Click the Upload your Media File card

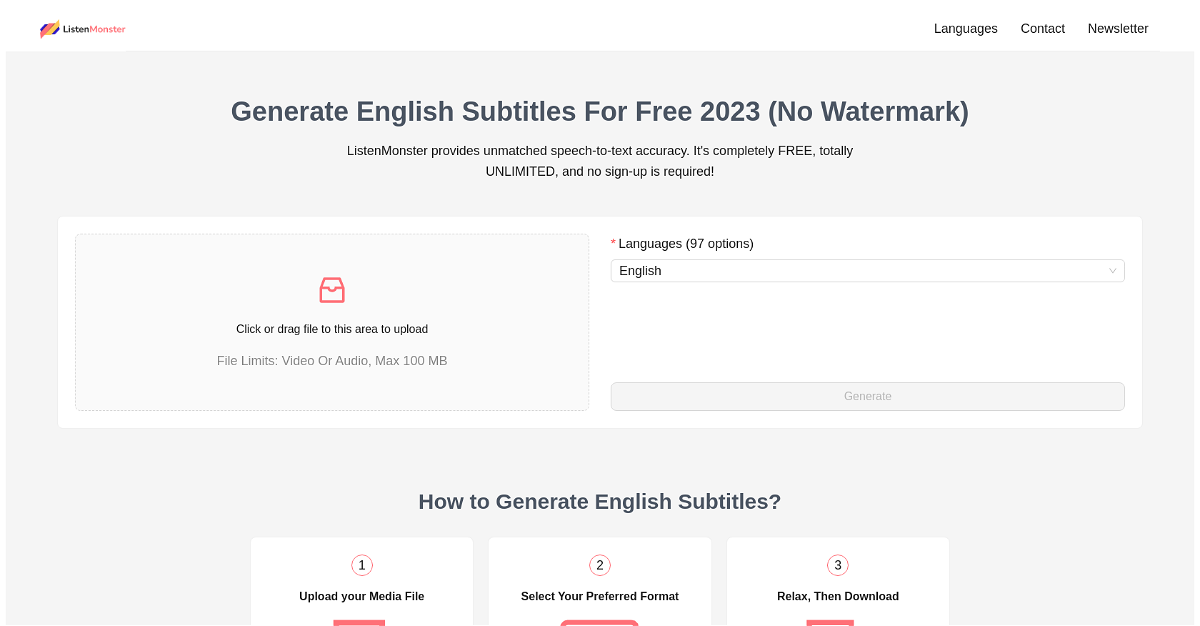362,582
